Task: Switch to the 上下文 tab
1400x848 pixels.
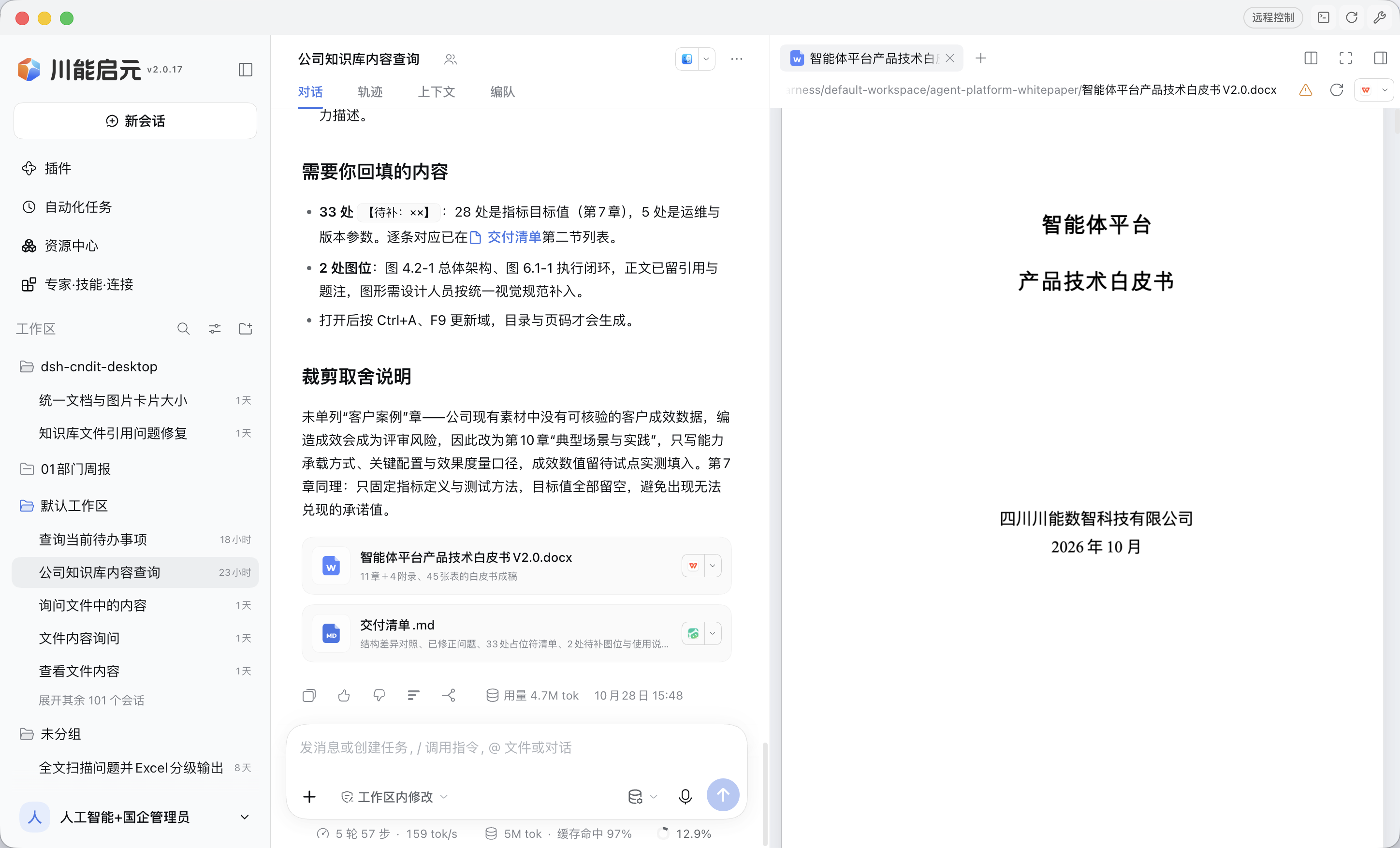Action: click(437, 91)
